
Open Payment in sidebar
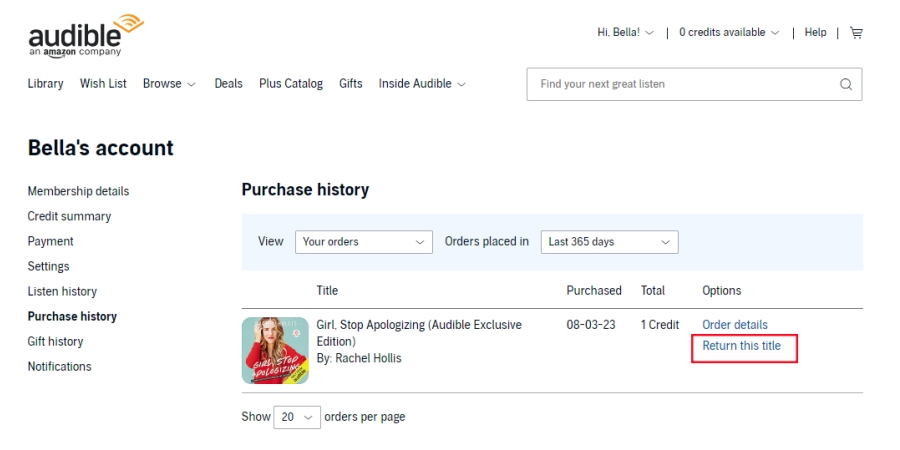(x=51, y=242)
